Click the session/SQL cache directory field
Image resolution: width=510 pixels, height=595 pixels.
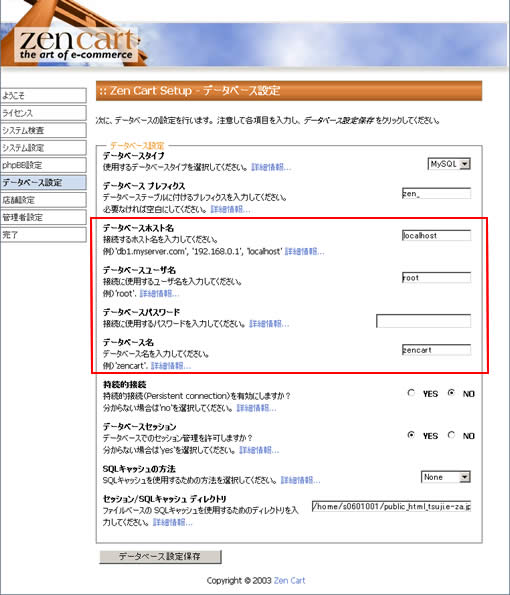391,506
